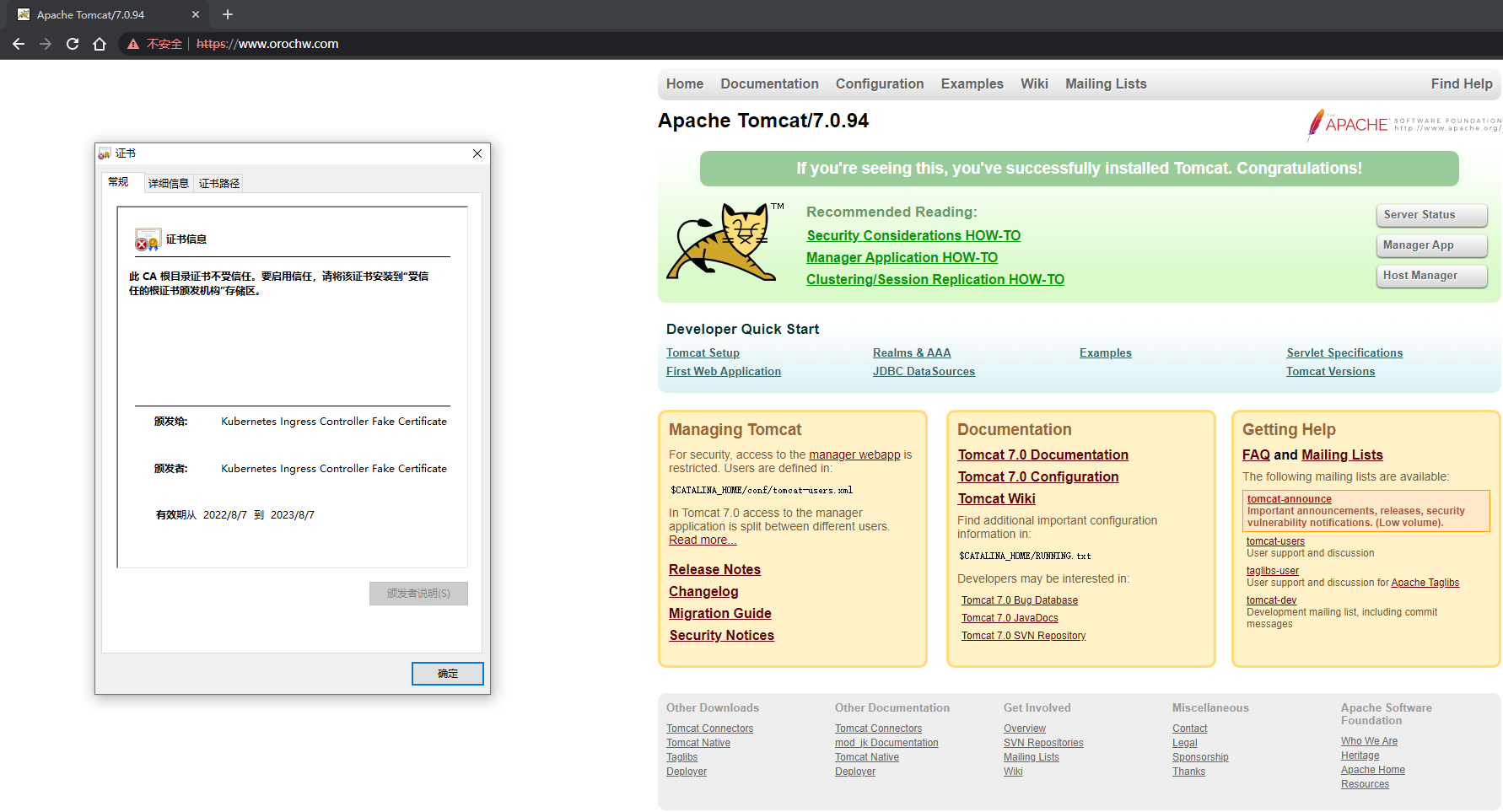Open Tomcat Versions link
Screen dimensions: 1503x812
1330,371
